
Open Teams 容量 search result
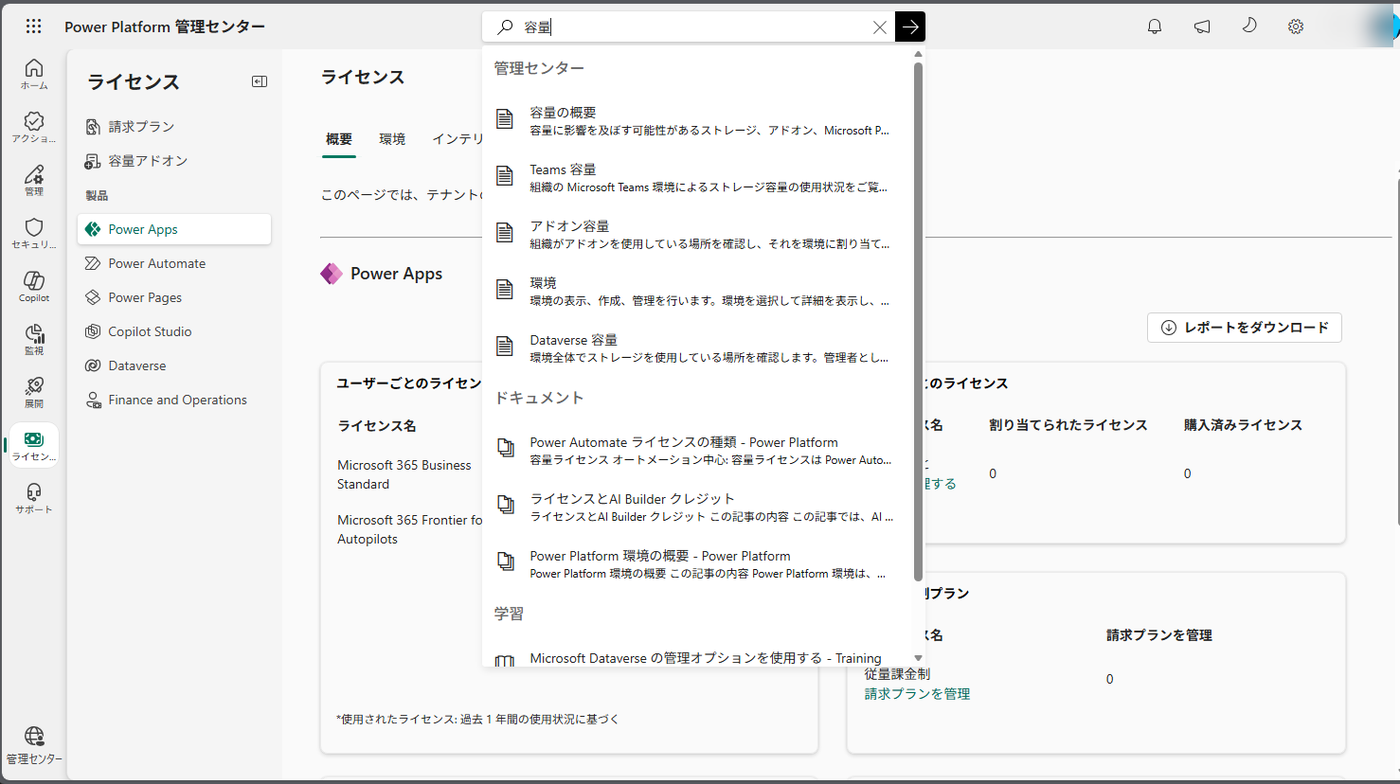(x=699, y=177)
